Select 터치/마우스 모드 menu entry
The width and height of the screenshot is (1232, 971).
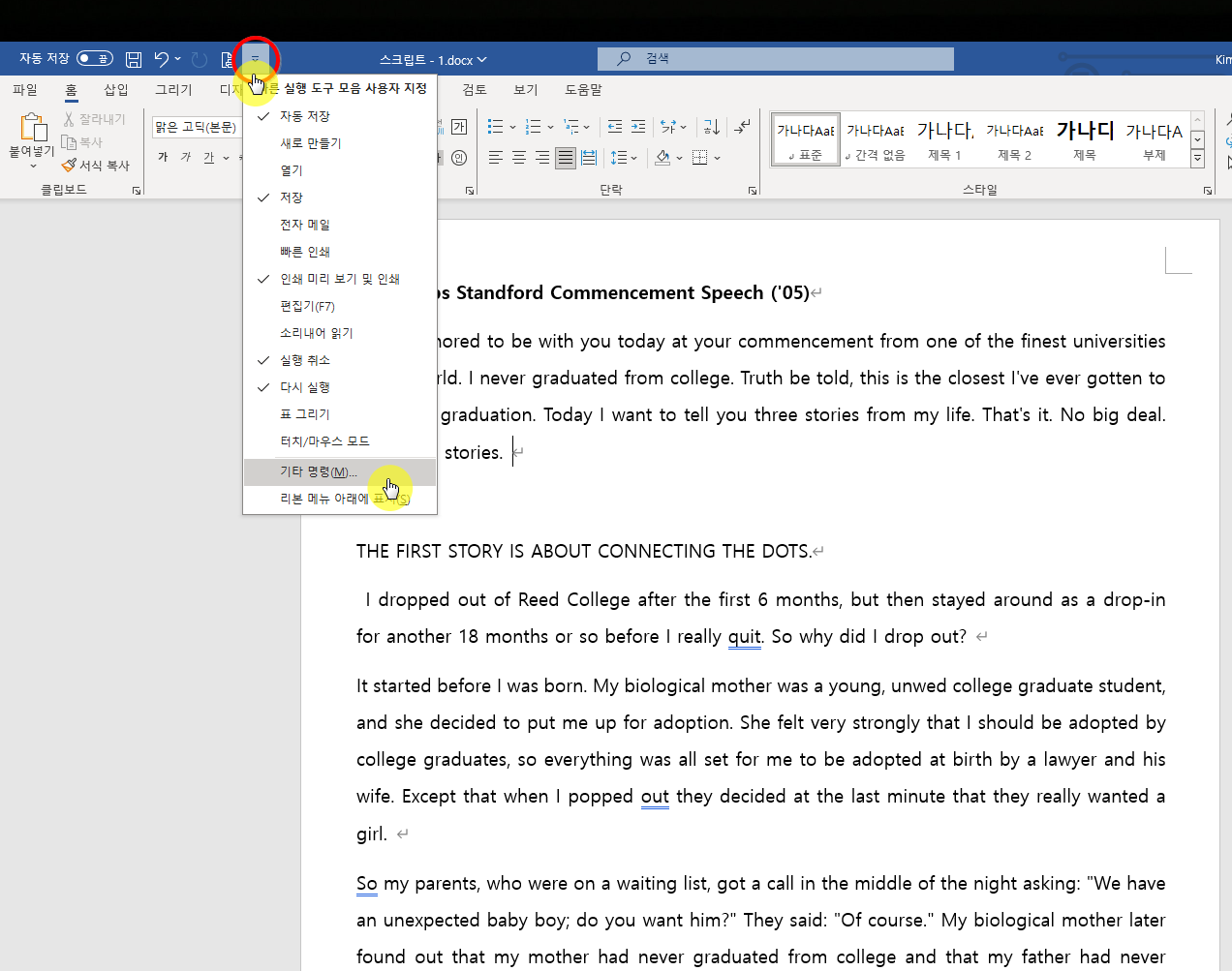point(340,441)
